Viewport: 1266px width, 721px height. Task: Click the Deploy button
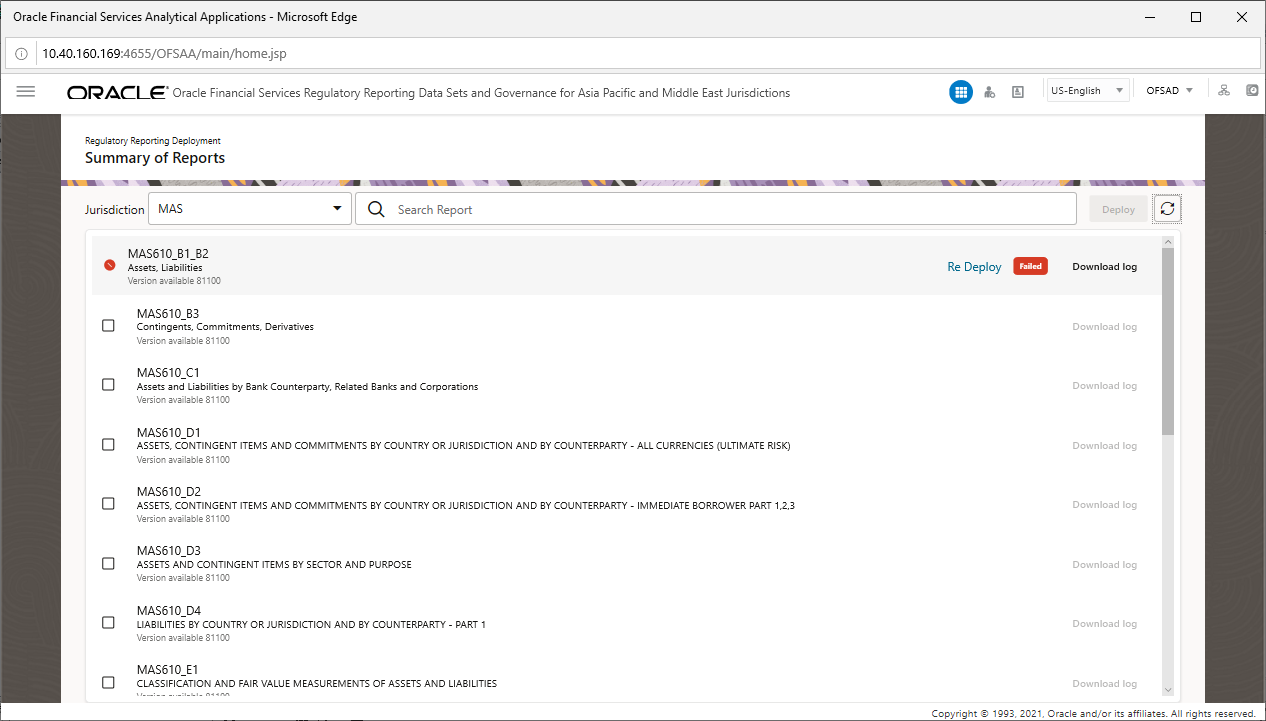point(1118,209)
